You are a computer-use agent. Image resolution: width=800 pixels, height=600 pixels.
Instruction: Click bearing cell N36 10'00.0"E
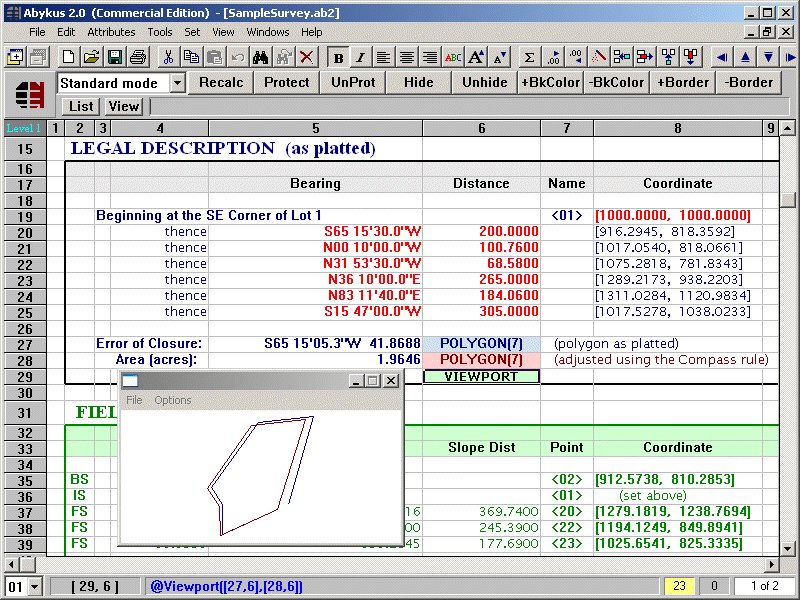coord(315,280)
